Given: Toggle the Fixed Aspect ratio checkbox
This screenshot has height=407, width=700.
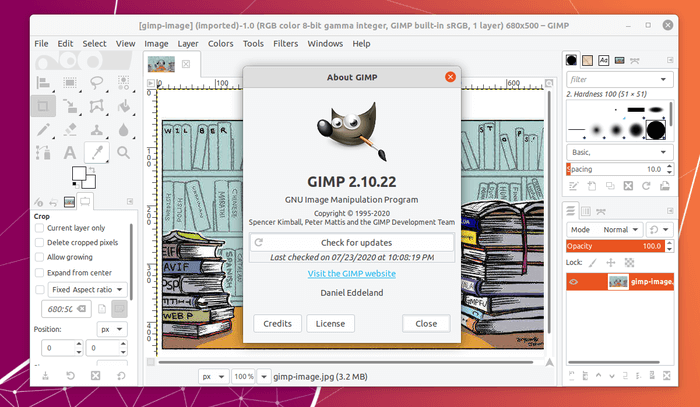Looking at the screenshot, I should 39,289.
